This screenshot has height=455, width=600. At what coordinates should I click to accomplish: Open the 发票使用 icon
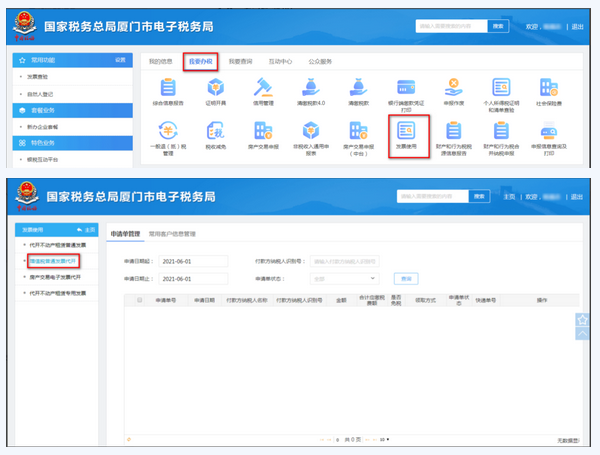406,135
